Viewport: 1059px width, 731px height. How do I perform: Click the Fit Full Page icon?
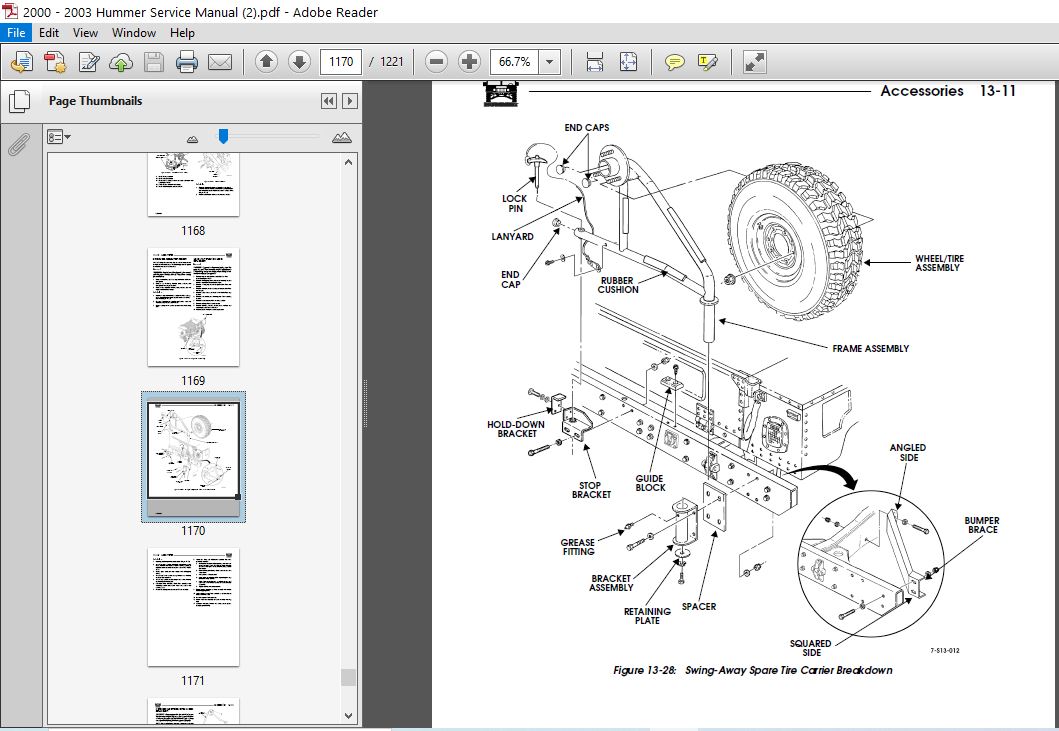click(x=628, y=62)
